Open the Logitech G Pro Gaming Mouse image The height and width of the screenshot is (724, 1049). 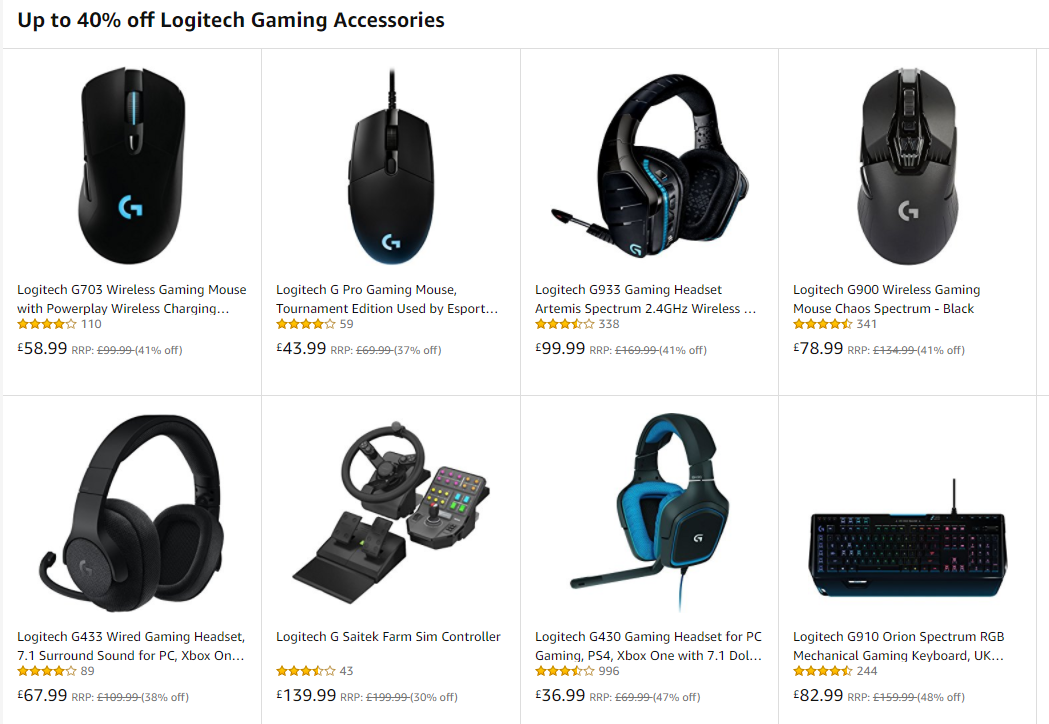tap(391, 167)
